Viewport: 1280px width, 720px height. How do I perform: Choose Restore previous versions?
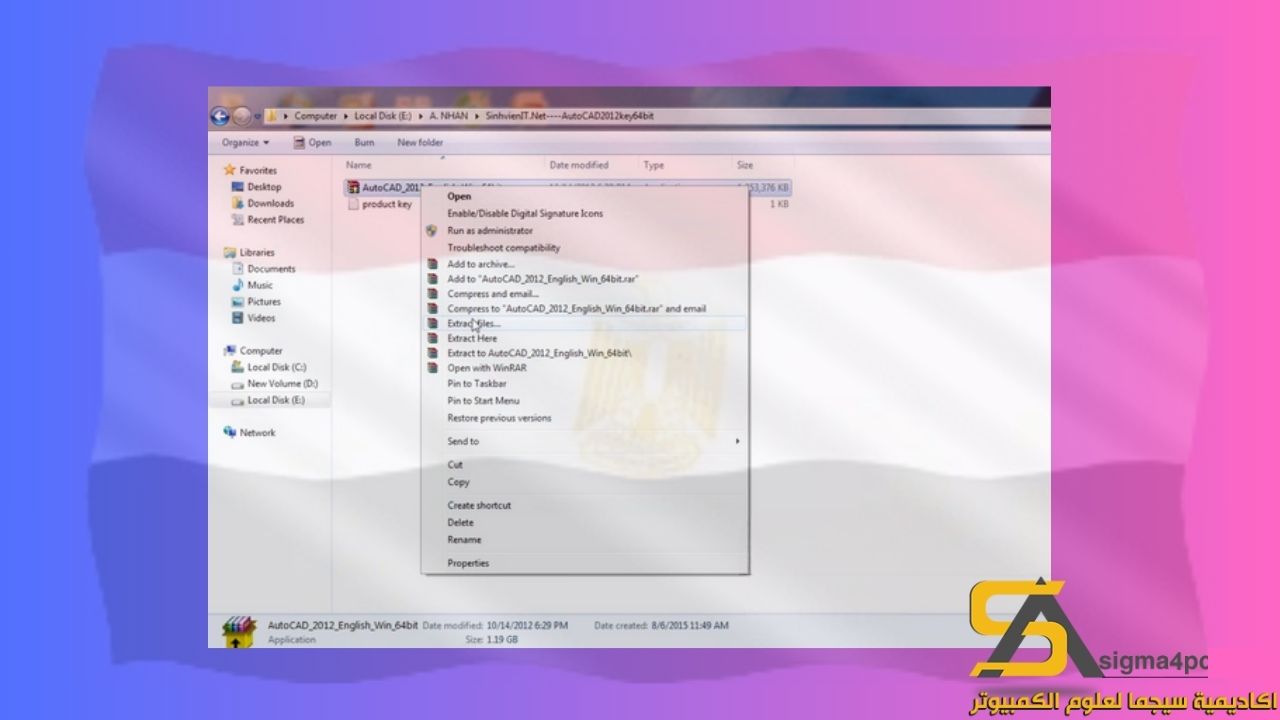click(499, 418)
